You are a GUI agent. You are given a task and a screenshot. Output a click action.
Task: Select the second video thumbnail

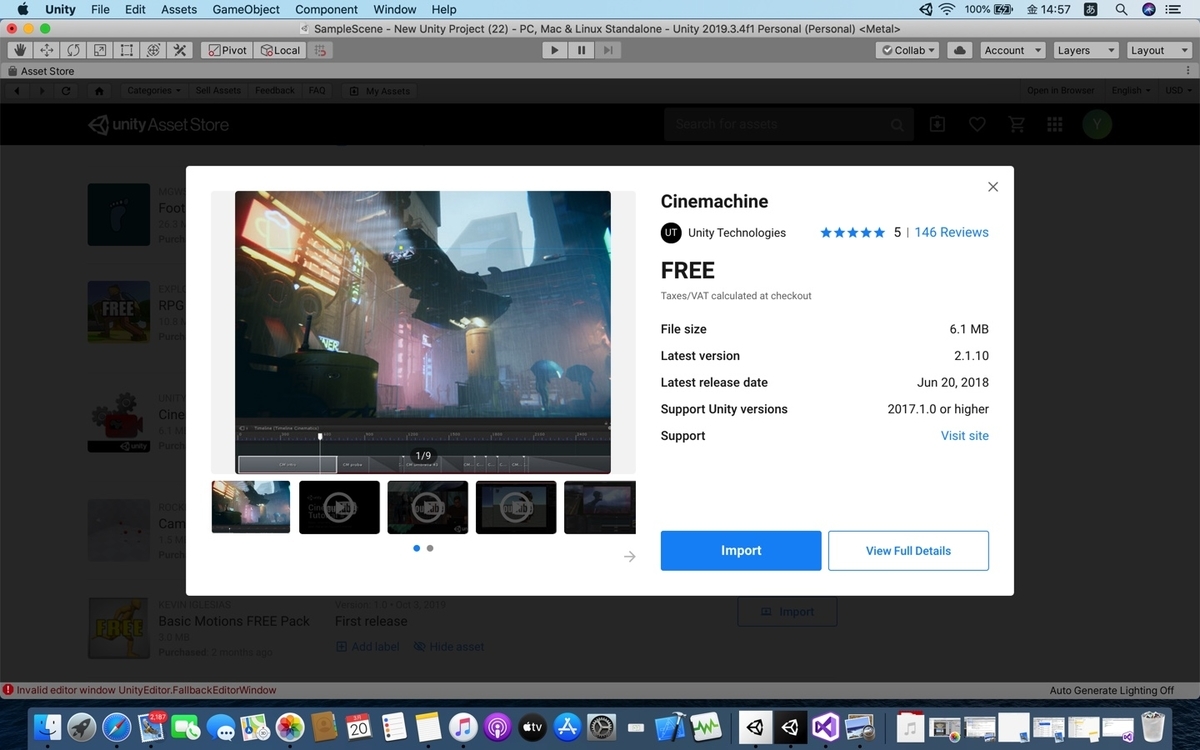340,507
